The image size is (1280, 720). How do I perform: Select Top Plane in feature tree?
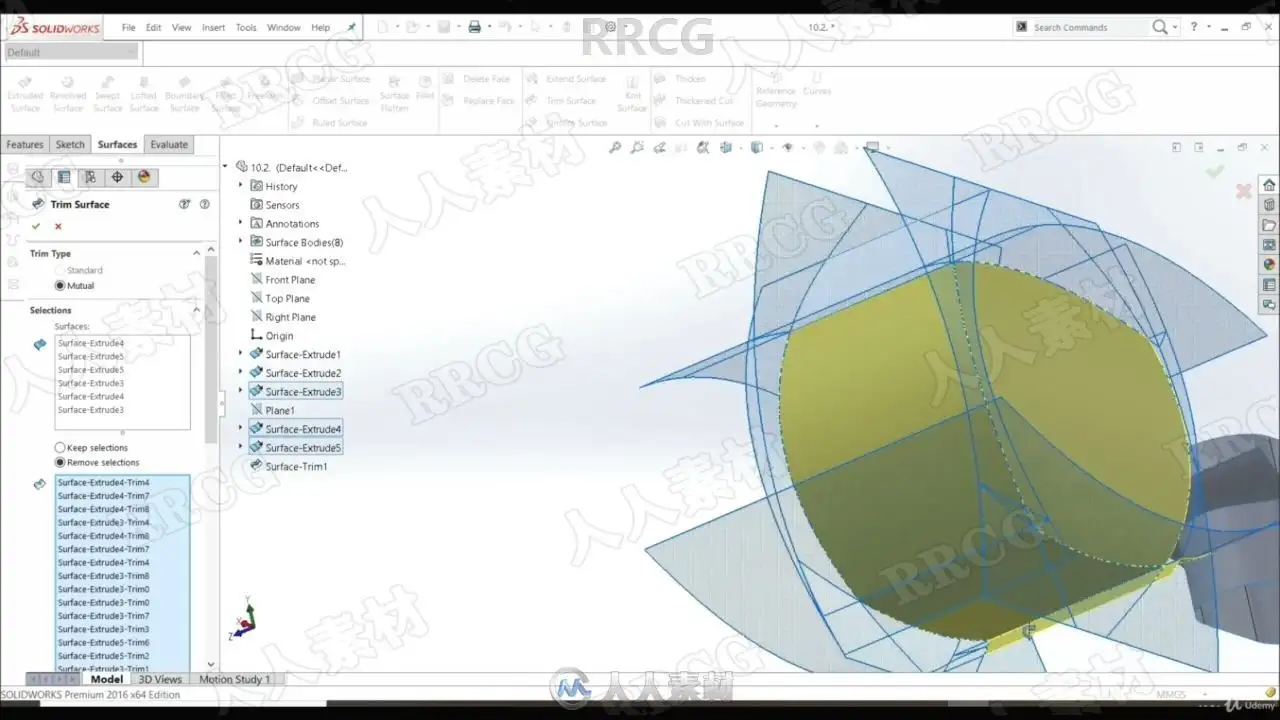(280, 298)
